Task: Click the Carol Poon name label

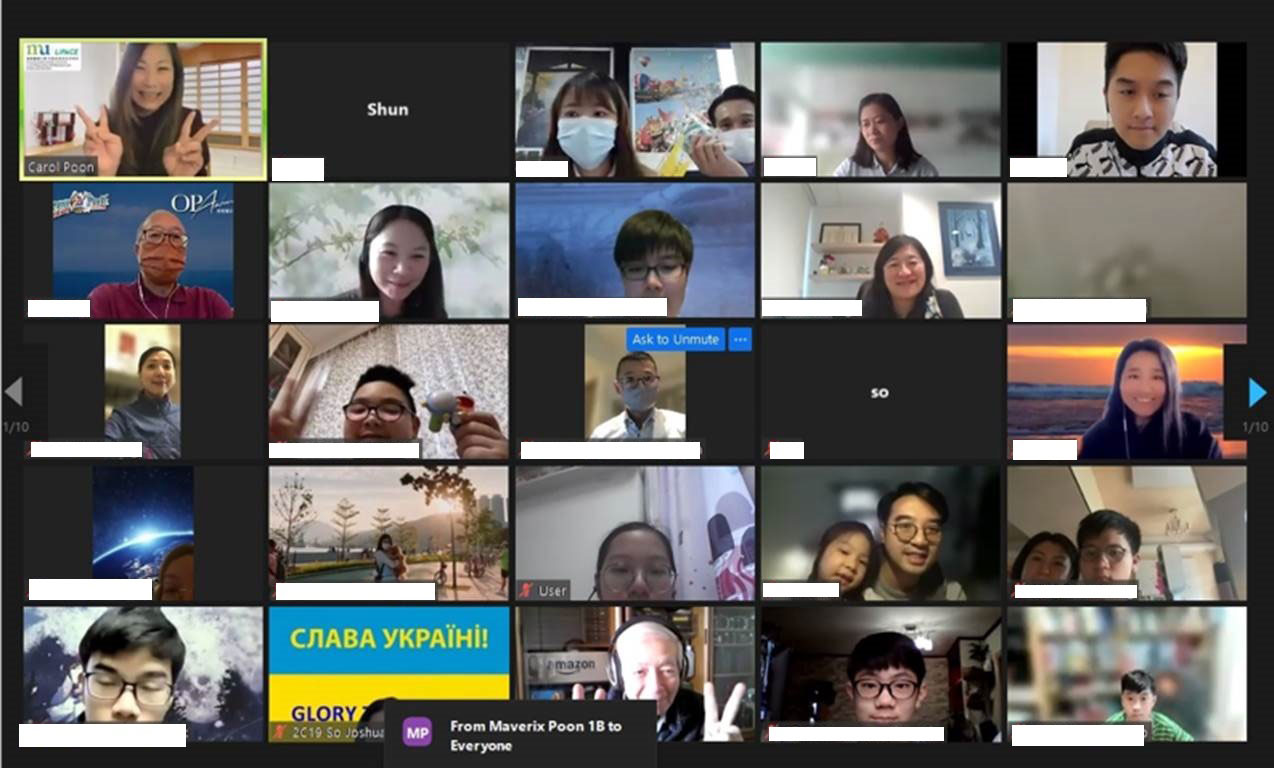Action: [x=62, y=167]
